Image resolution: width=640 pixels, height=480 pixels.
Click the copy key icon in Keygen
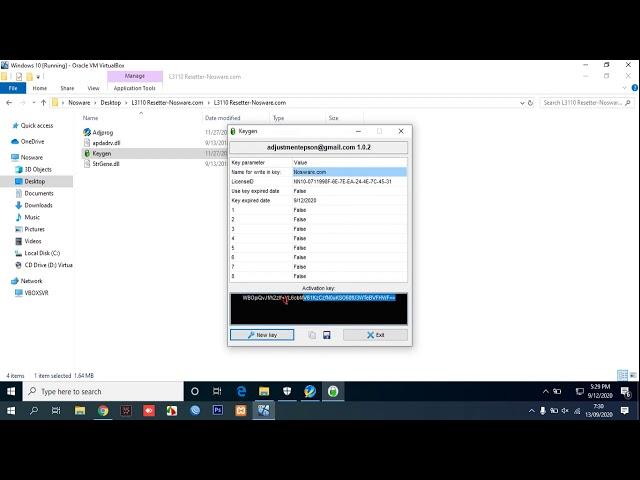312,335
